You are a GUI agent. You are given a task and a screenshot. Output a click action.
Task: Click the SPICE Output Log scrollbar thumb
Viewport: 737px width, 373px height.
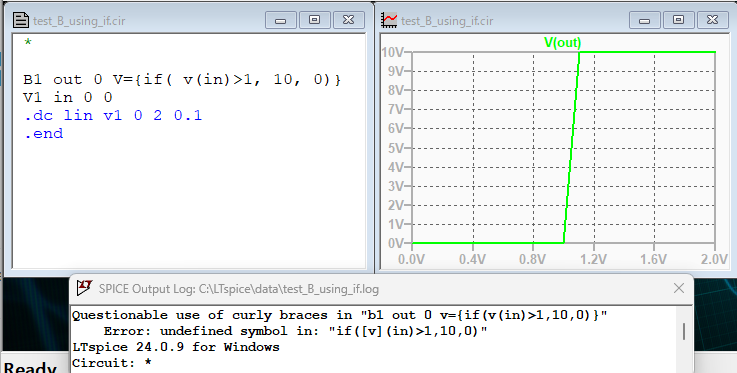tap(684, 331)
